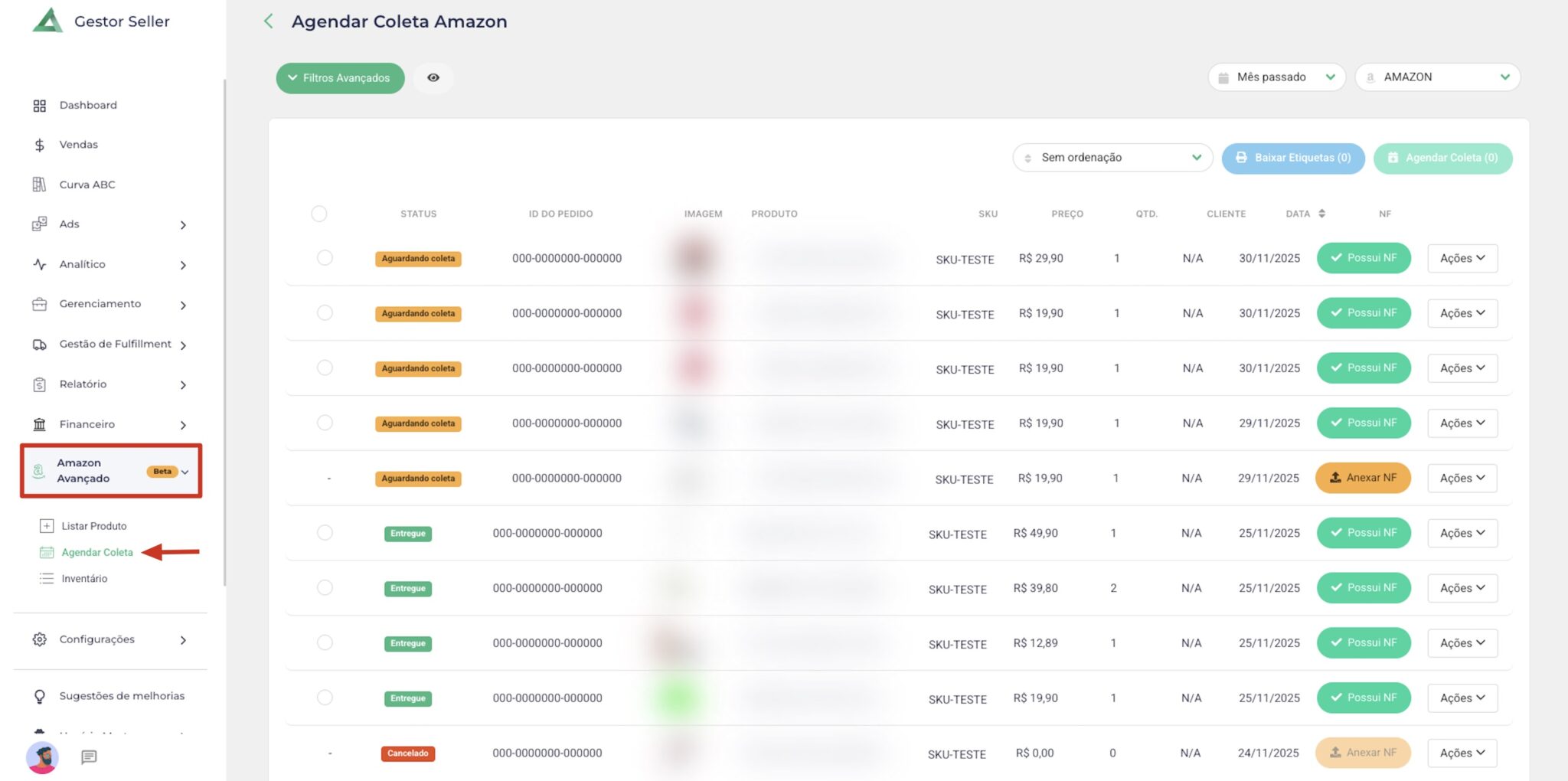This screenshot has height=781, width=1568.
Task: Click the Vendas dollar sign icon
Action: pyautogui.click(x=40, y=145)
